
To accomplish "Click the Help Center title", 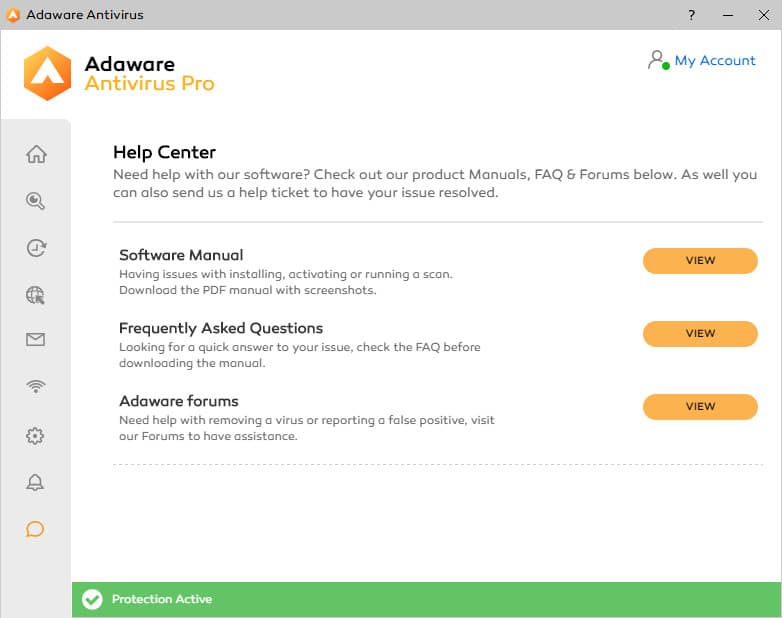I will [165, 152].
